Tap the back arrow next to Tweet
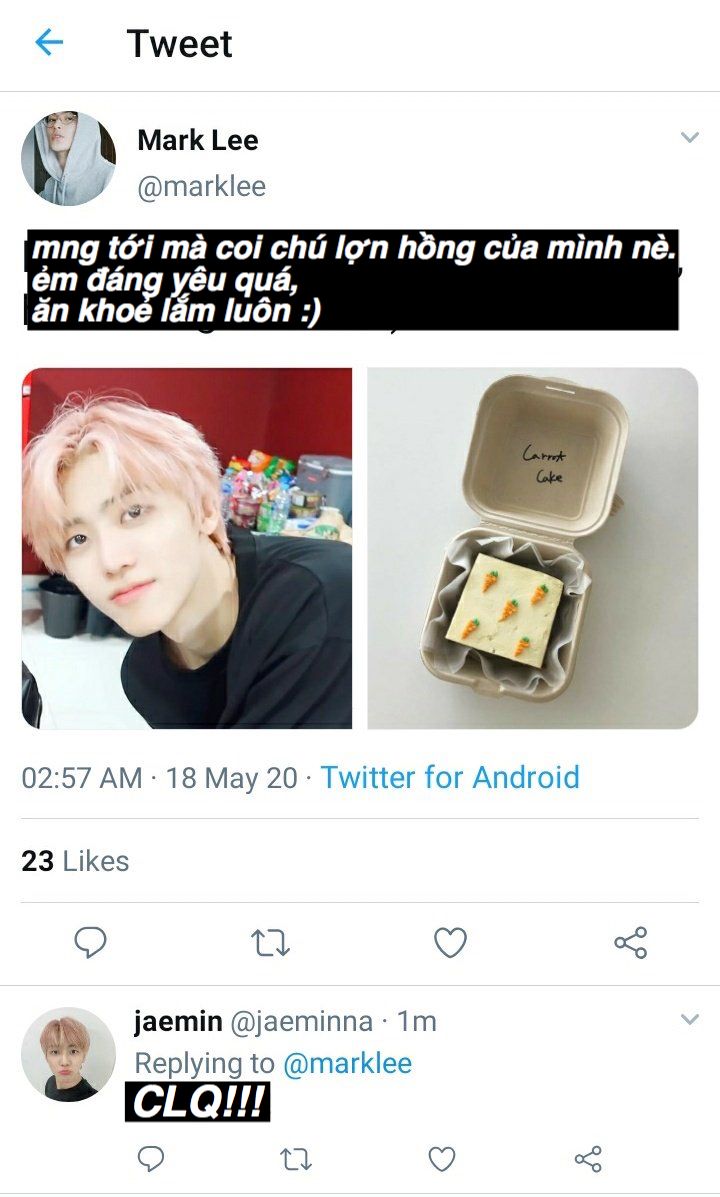The width and height of the screenshot is (720, 1197). click(49, 43)
